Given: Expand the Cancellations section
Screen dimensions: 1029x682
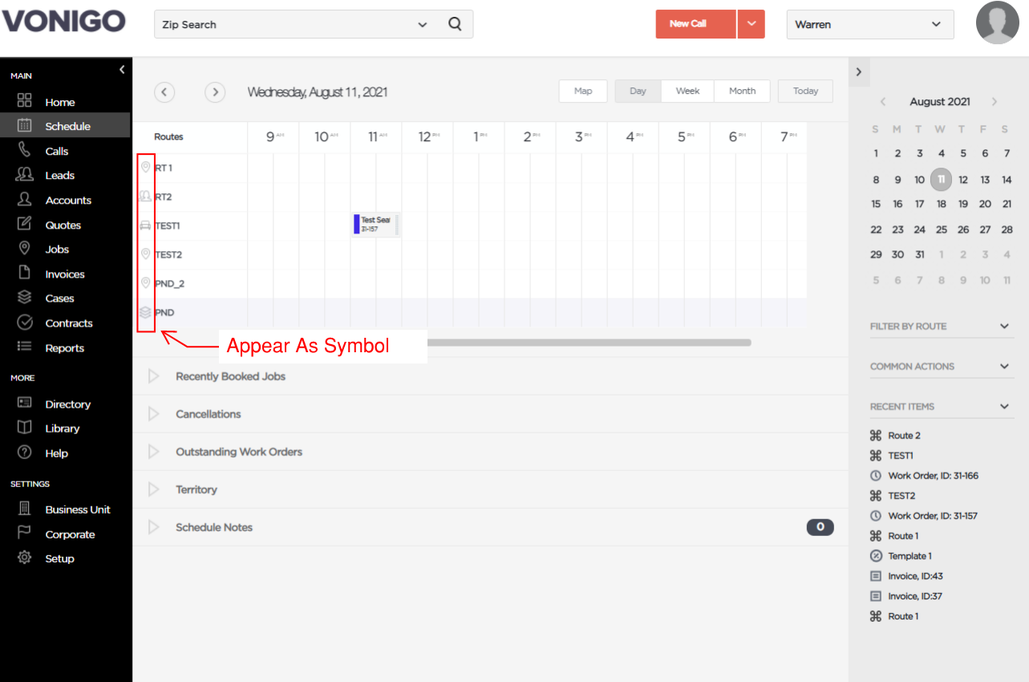Looking at the screenshot, I should pyautogui.click(x=154, y=414).
